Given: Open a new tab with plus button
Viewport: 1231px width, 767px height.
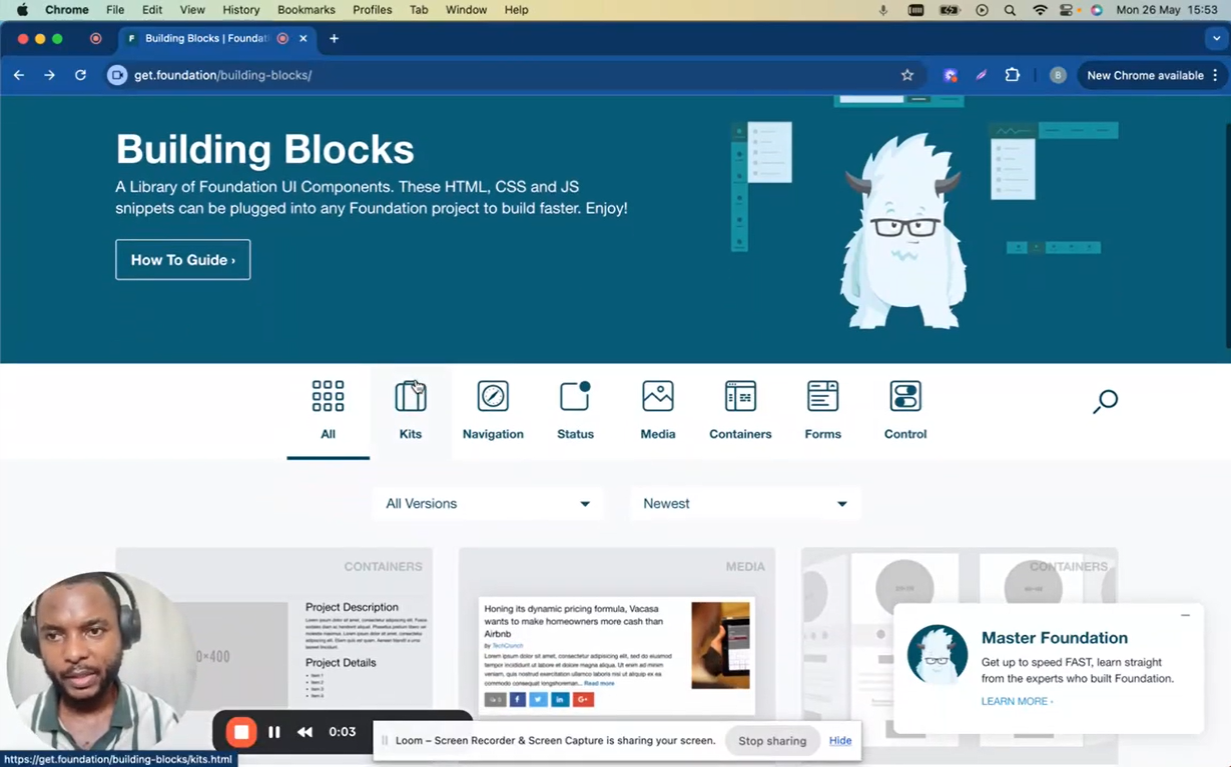Looking at the screenshot, I should (x=334, y=38).
